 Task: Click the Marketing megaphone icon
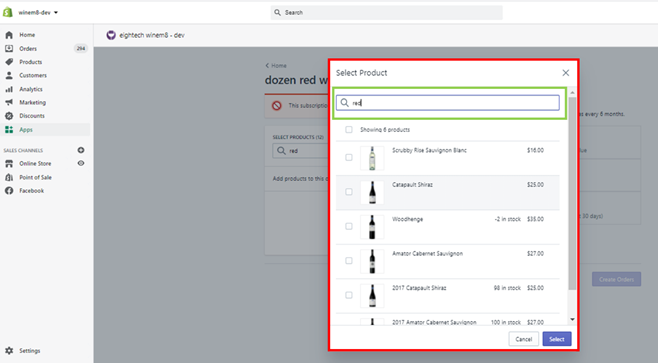point(9,102)
